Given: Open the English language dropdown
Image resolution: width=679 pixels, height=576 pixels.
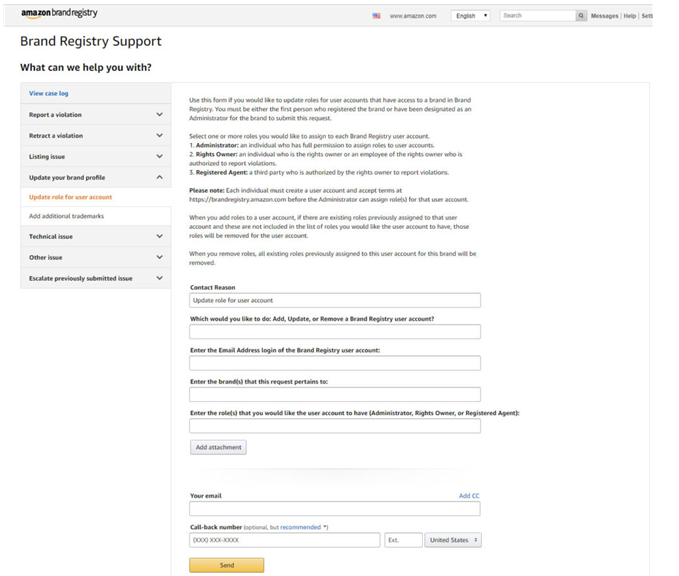Looking at the screenshot, I should coord(470,16).
